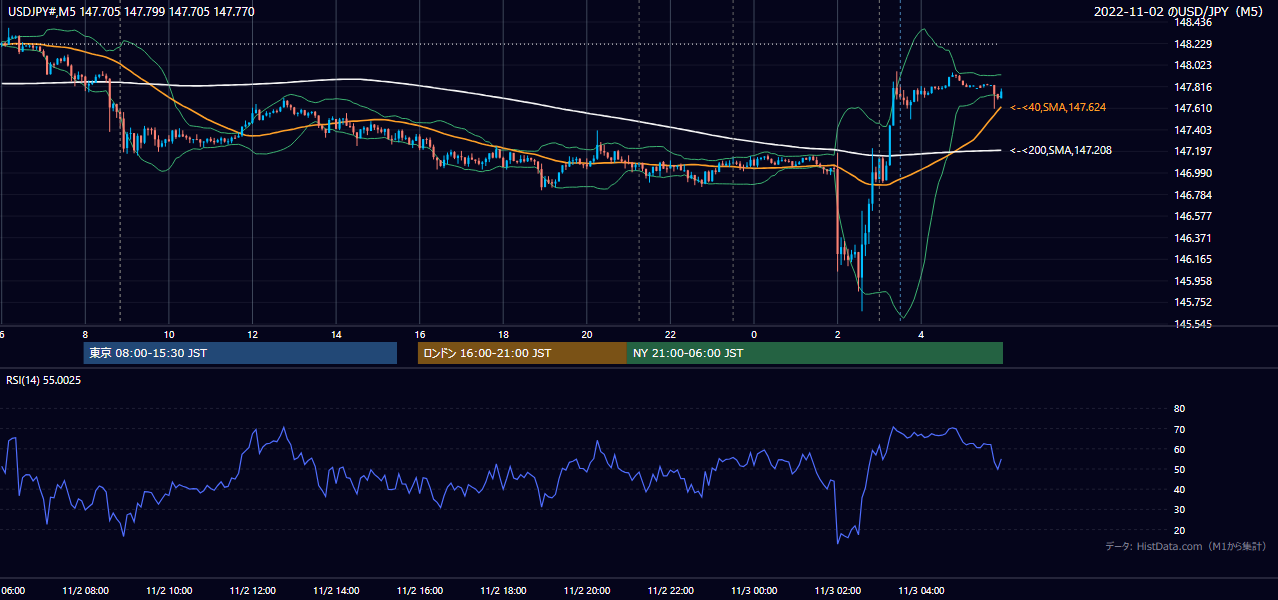Click hour label 16 under price chart
Image resolution: width=1278 pixels, height=600 pixels.
pos(420,334)
